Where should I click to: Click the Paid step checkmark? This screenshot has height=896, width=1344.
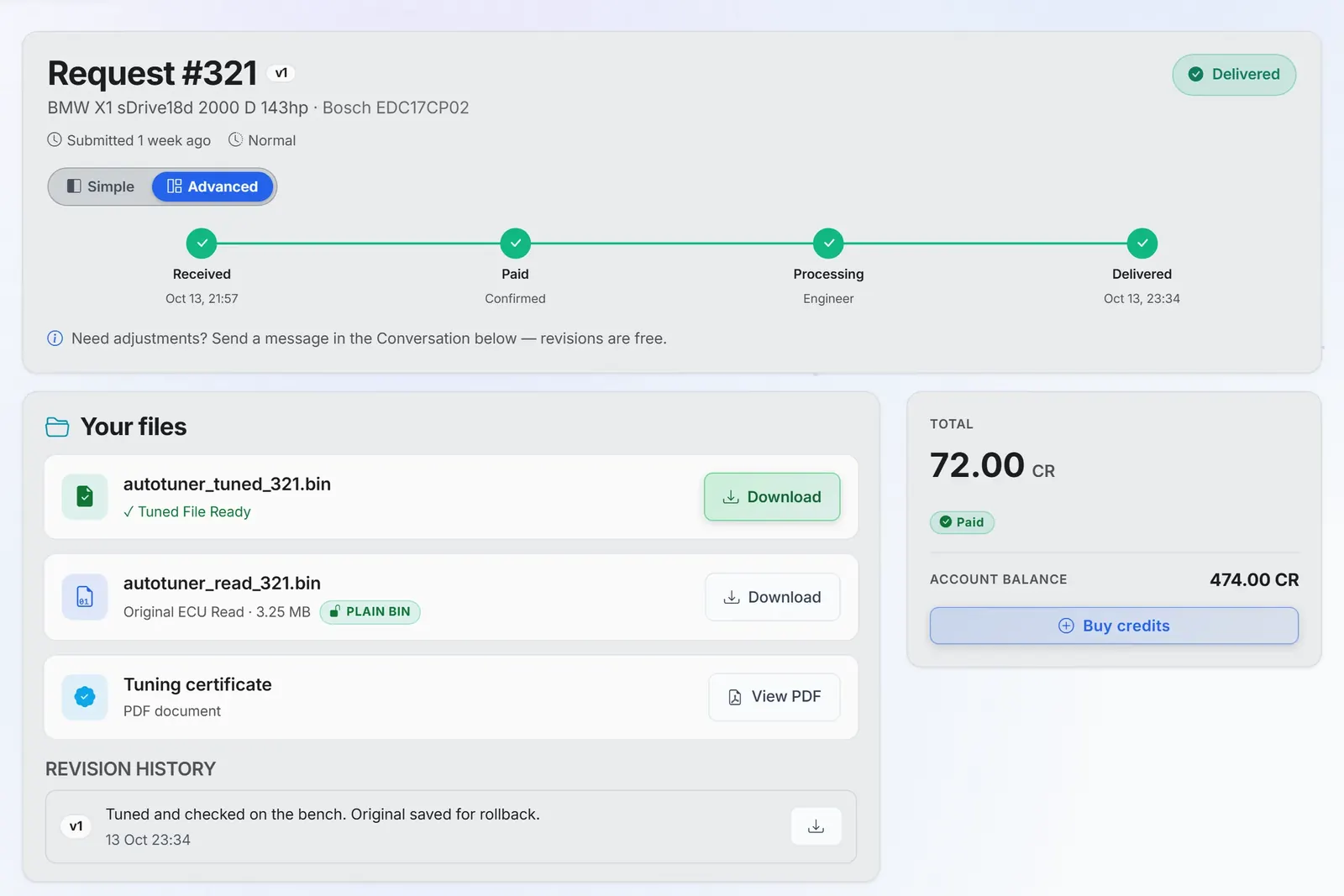[x=515, y=244]
